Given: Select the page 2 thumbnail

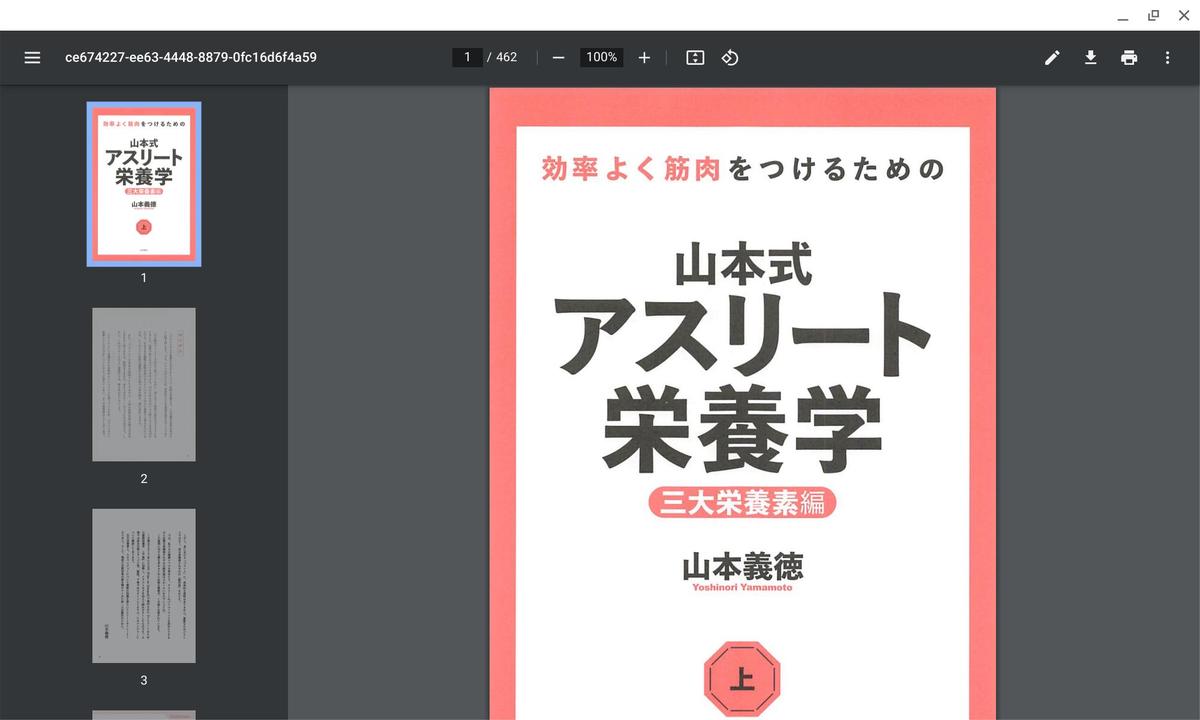Looking at the screenshot, I should (x=144, y=385).
